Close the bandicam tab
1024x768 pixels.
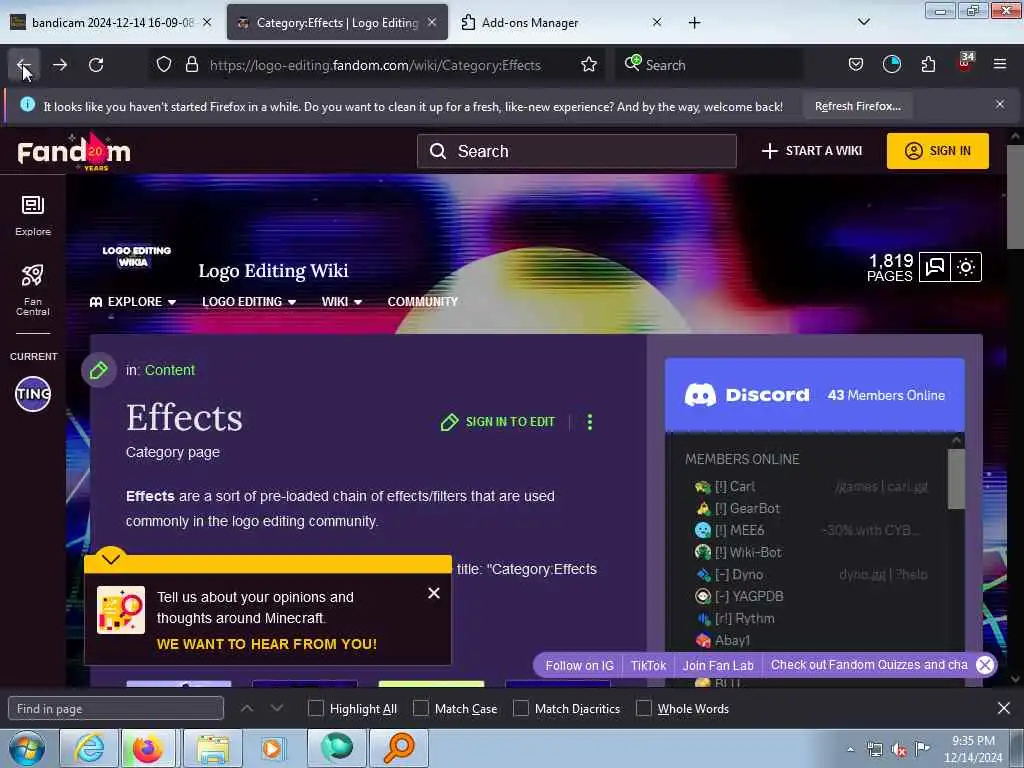pyautogui.click(x=206, y=22)
